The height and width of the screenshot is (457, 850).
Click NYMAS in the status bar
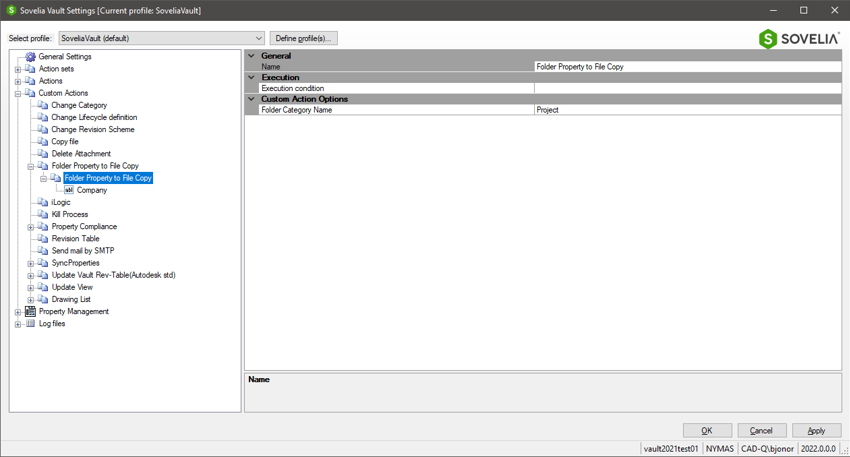pyautogui.click(x=720, y=449)
